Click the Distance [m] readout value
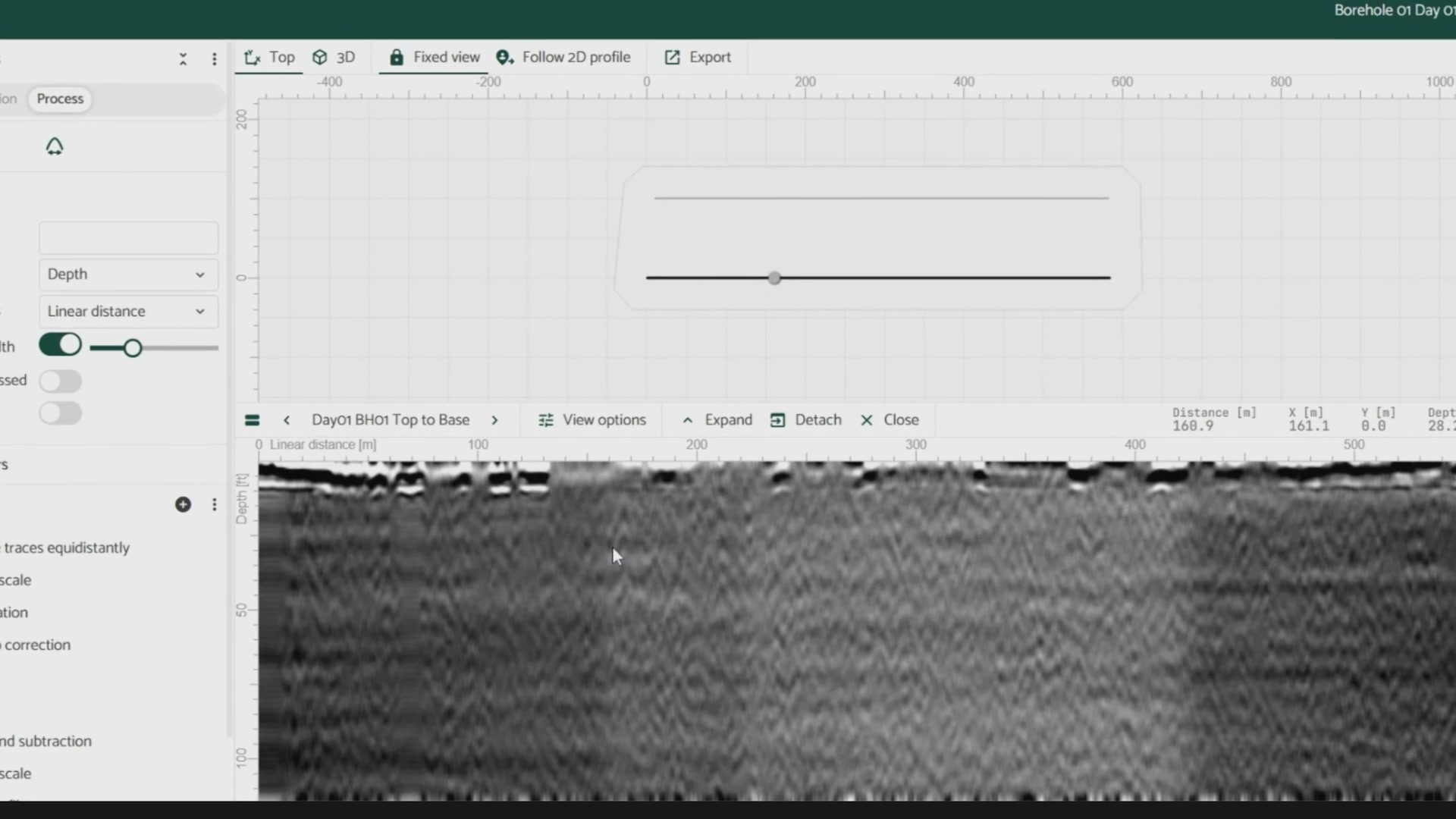1456x819 pixels. (x=1193, y=427)
